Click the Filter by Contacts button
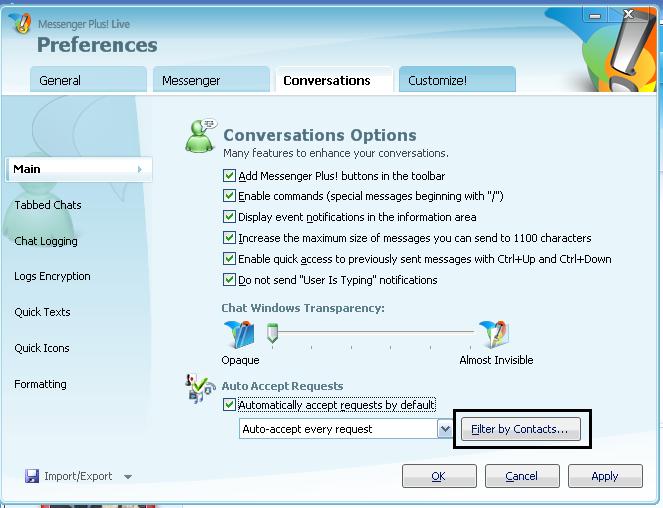The image size is (663, 508). (x=519, y=430)
